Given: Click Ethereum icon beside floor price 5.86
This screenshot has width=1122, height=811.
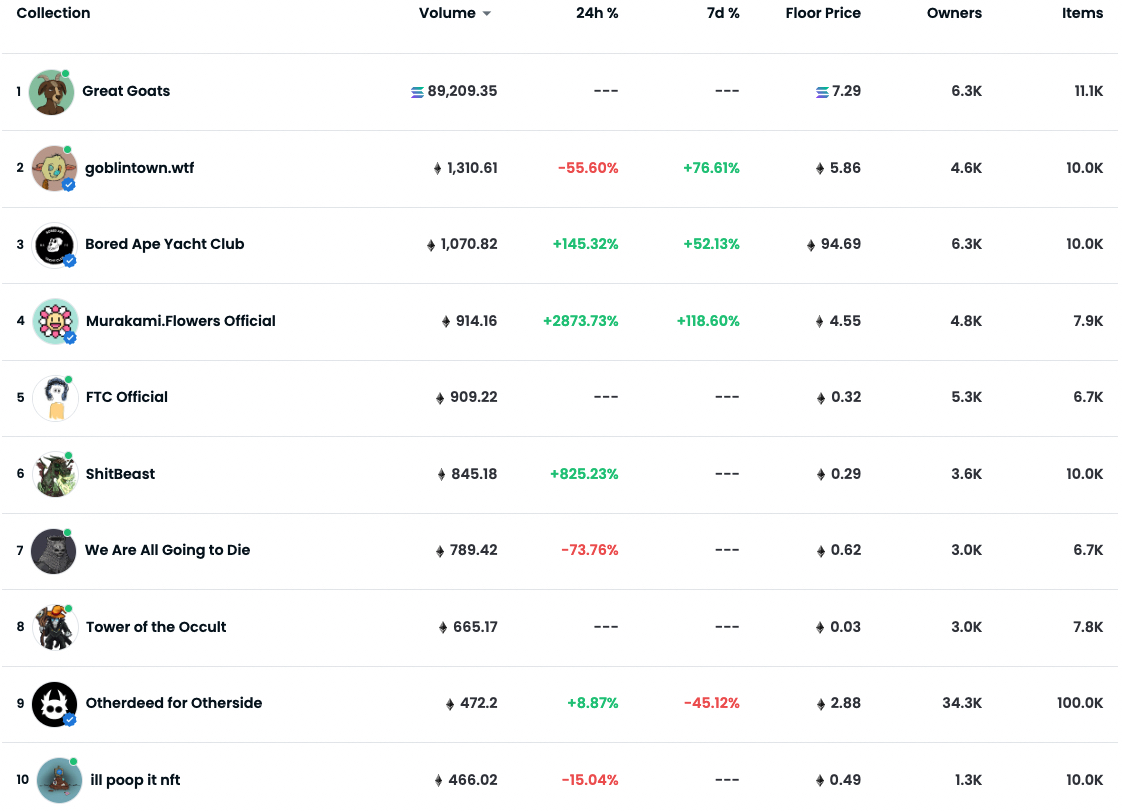Looking at the screenshot, I should [x=820, y=169].
